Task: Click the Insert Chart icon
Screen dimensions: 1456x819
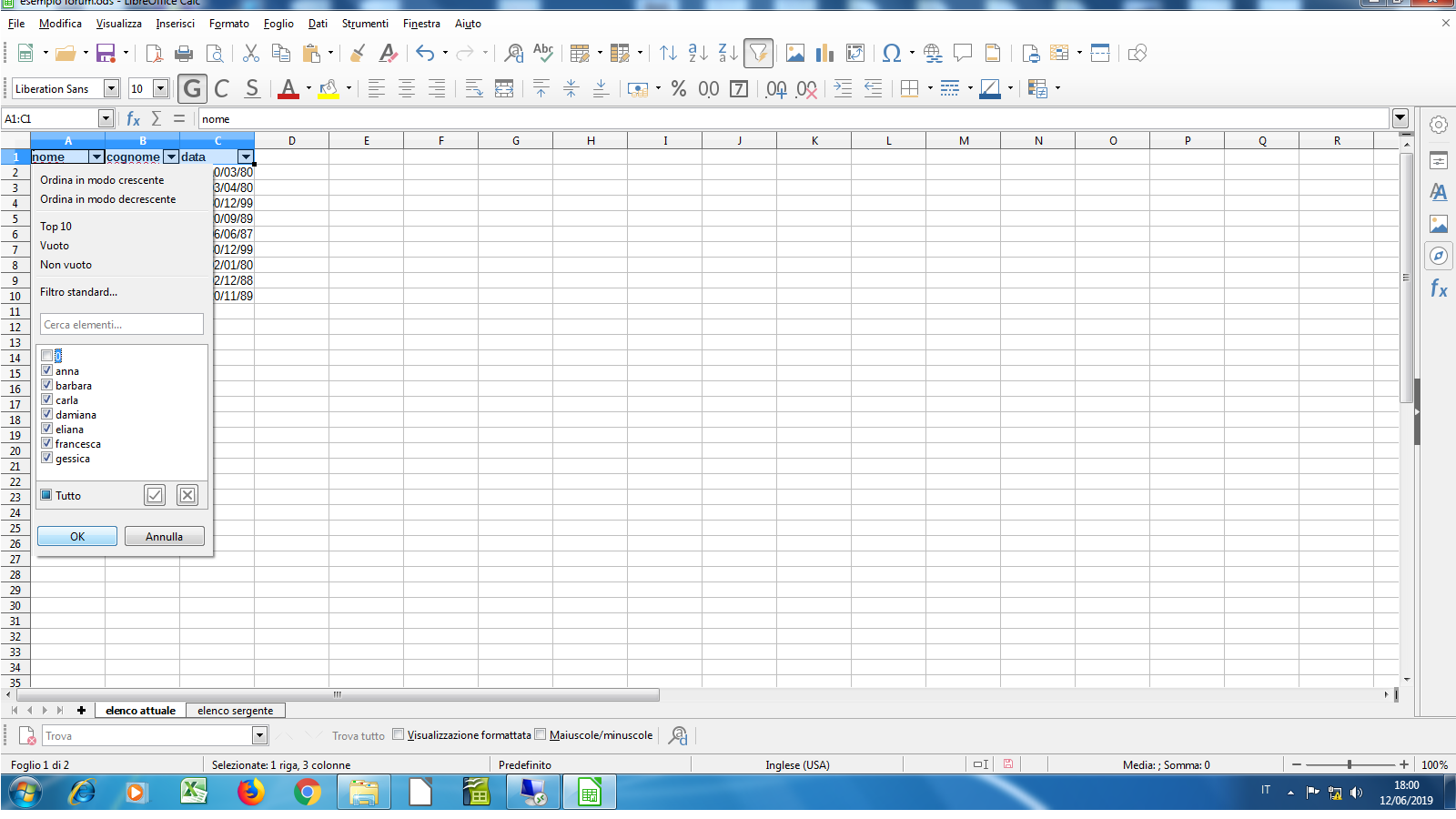Action: 824,54
